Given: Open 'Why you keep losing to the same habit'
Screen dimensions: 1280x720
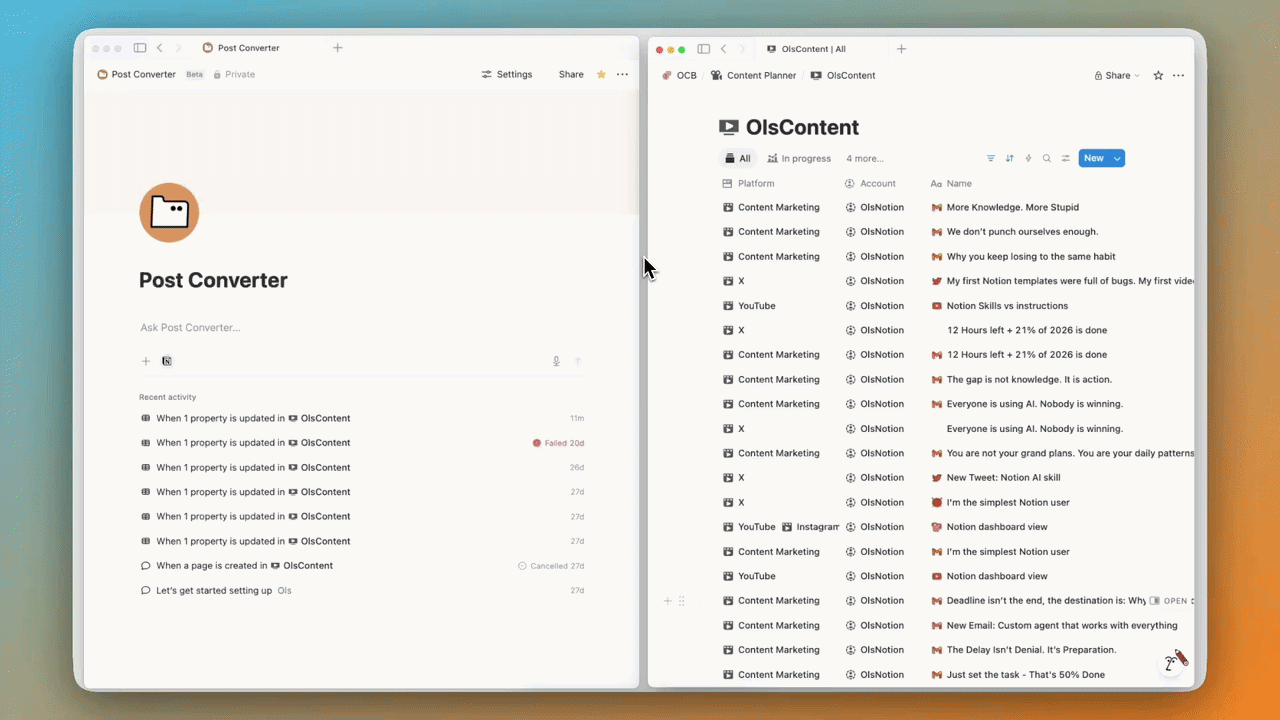Looking at the screenshot, I should [x=1031, y=256].
